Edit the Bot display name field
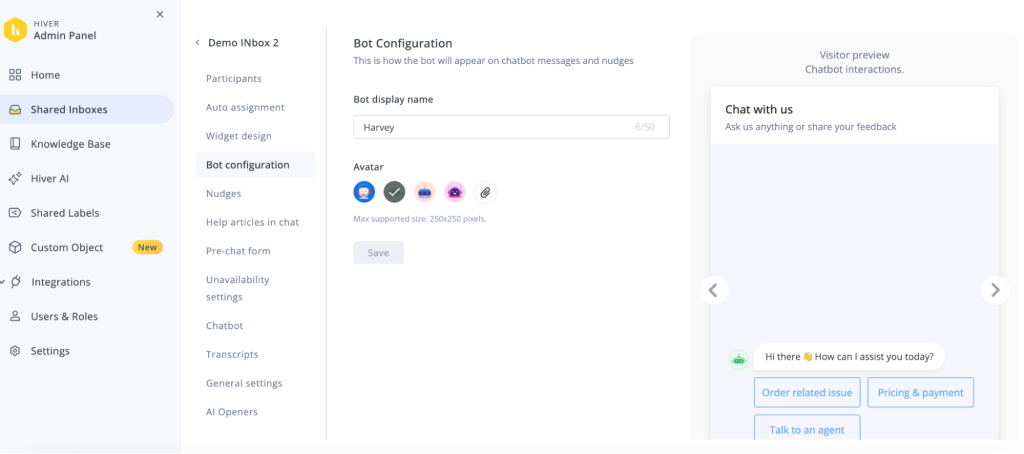1024x454 pixels. pos(492,128)
